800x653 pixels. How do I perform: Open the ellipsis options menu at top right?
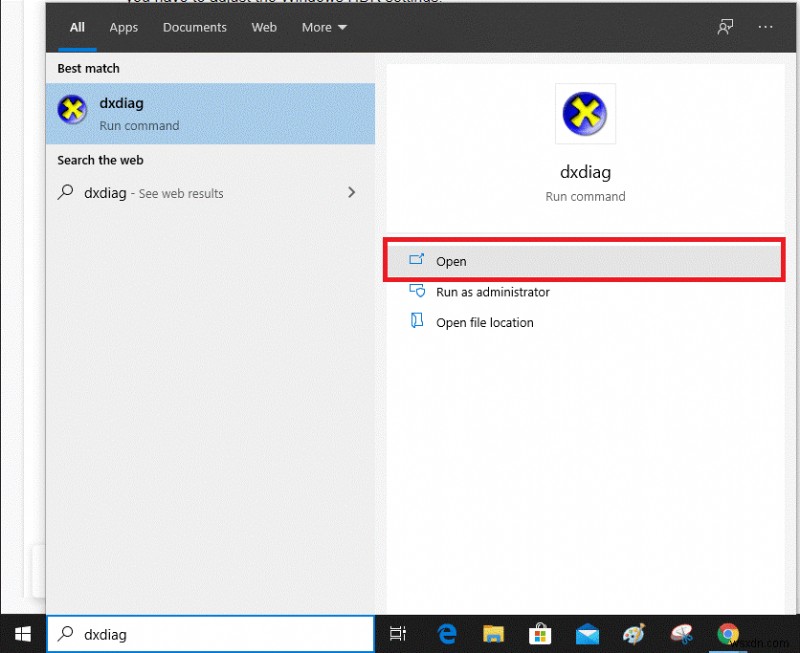[x=765, y=27]
